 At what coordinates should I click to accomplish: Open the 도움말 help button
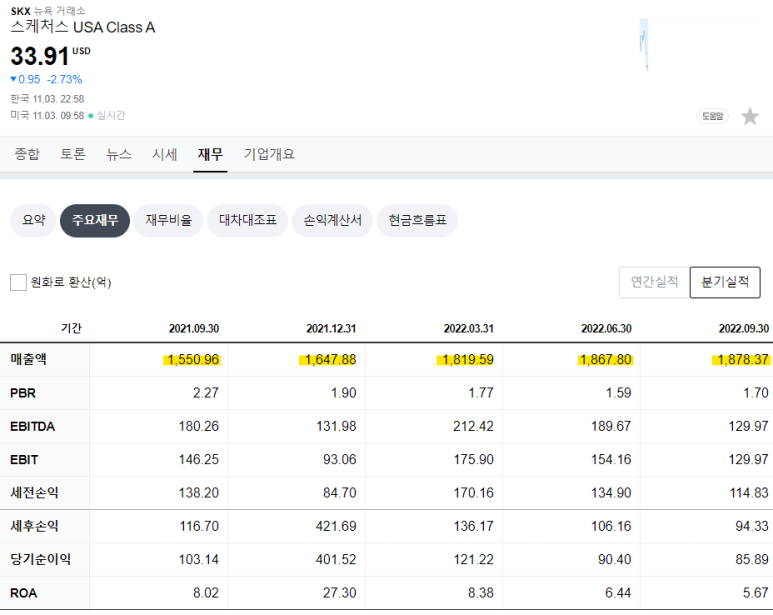(x=712, y=116)
